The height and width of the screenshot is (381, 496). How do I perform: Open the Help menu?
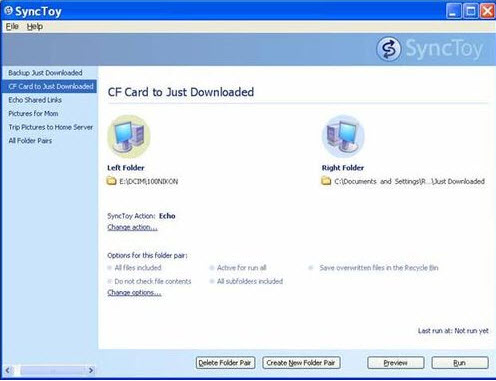pyautogui.click(x=35, y=26)
